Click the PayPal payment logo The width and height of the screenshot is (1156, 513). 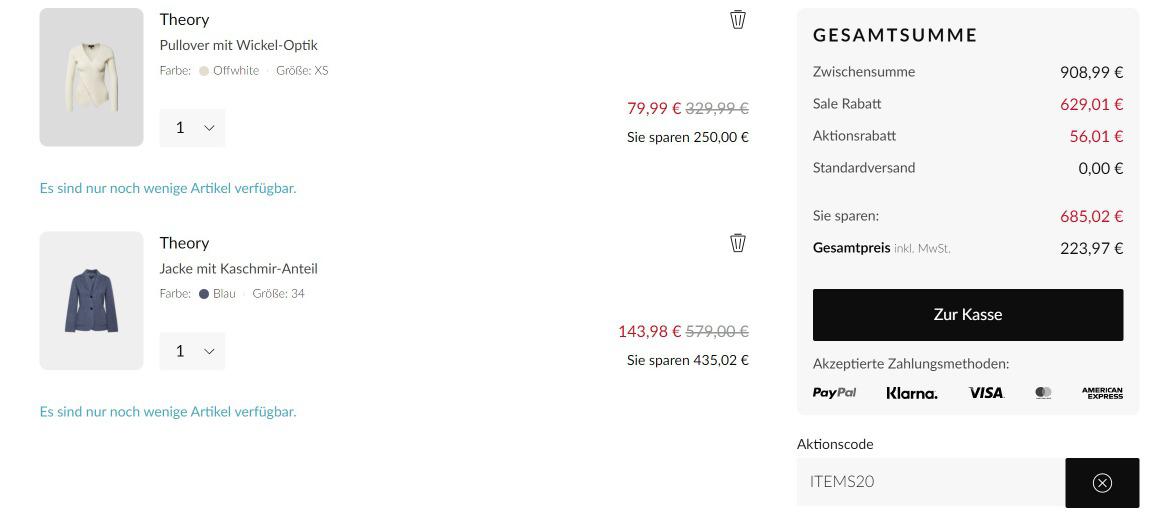coord(835,393)
